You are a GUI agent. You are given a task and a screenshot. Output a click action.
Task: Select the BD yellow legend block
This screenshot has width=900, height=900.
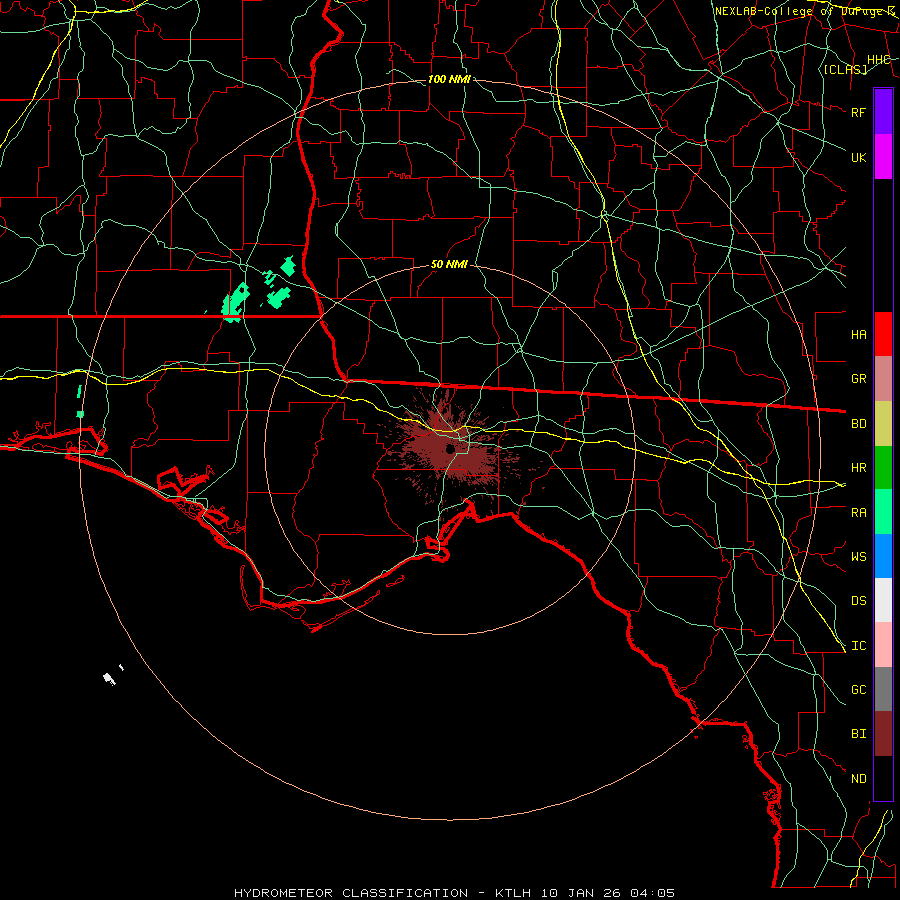pos(883,424)
